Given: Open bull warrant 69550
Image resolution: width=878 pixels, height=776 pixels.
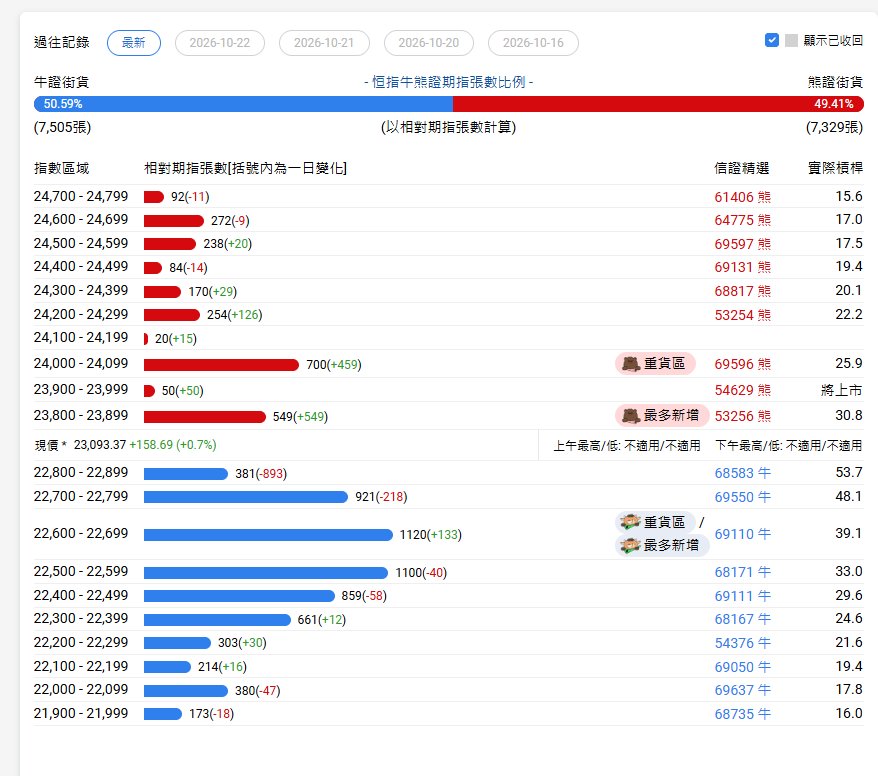Looking at the screenshot, I should 742,497.
